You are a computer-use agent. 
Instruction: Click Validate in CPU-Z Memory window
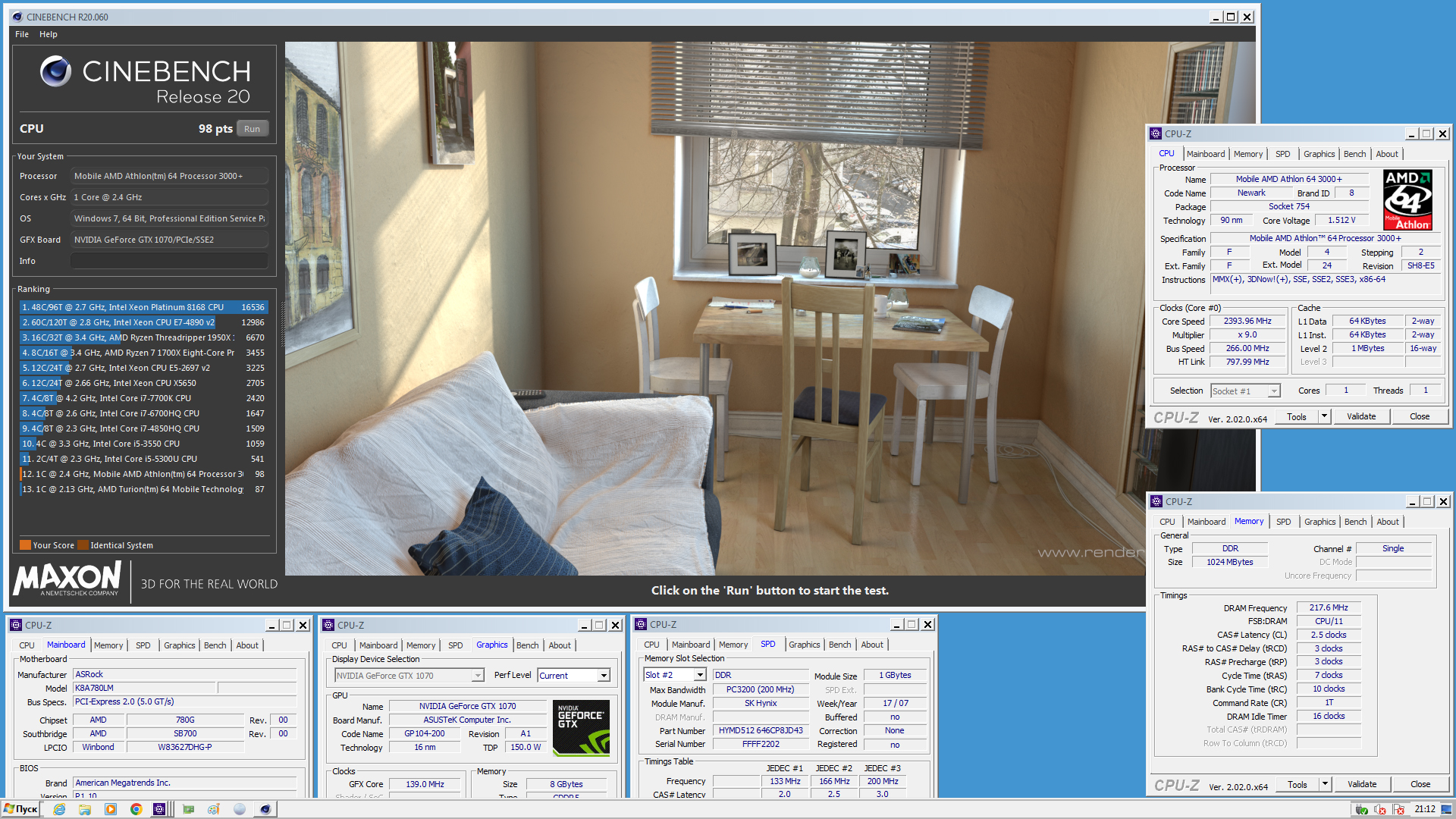1362,784
